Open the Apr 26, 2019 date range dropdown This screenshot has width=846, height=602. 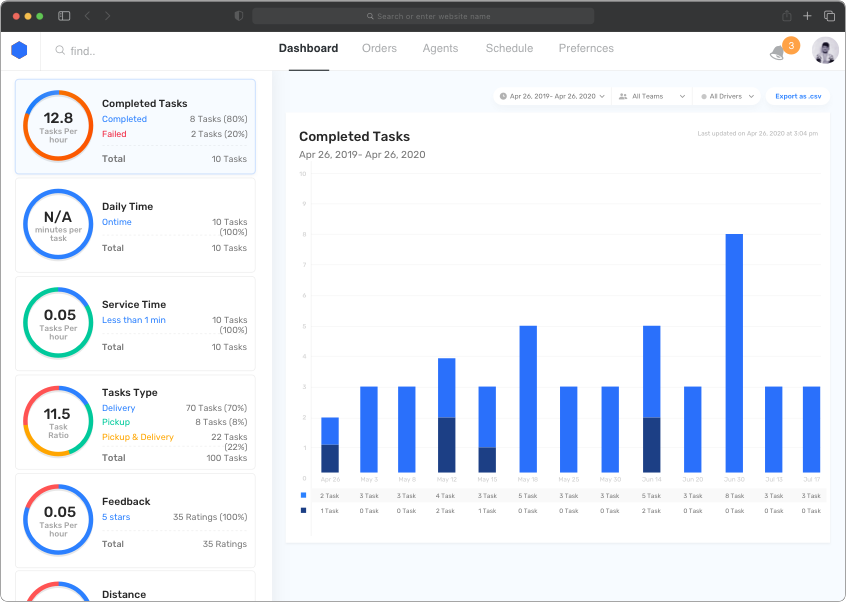(x=552, y=97)
